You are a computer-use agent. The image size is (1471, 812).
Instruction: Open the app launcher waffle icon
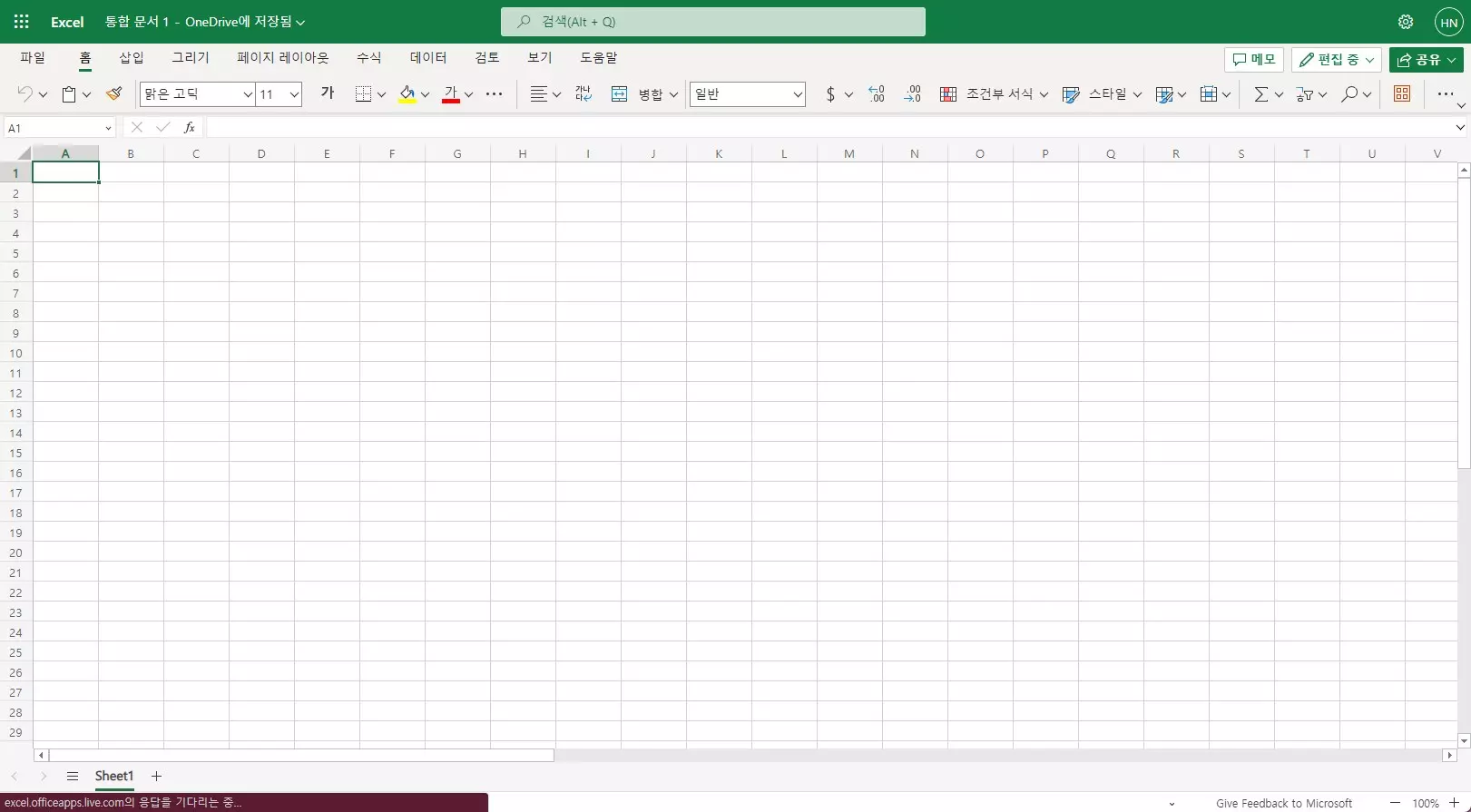pyautogui.click(x=21, y=22)
